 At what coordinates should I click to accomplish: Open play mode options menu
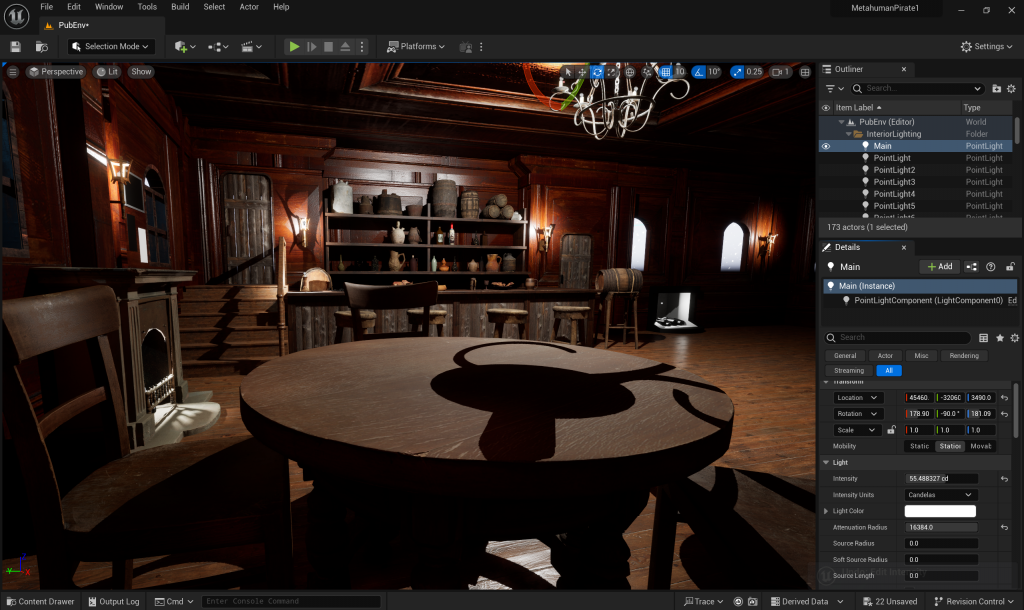(x=362, y=46)
